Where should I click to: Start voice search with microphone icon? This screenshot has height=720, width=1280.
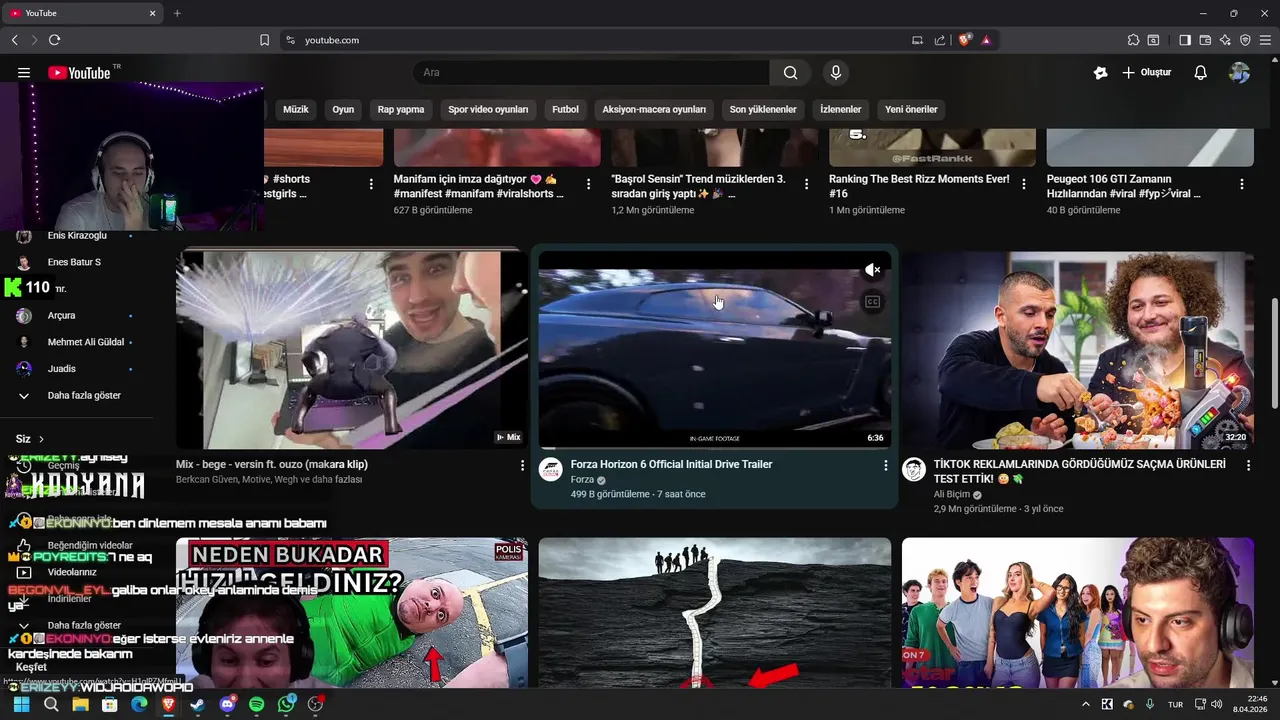click(x=836, y=73)
